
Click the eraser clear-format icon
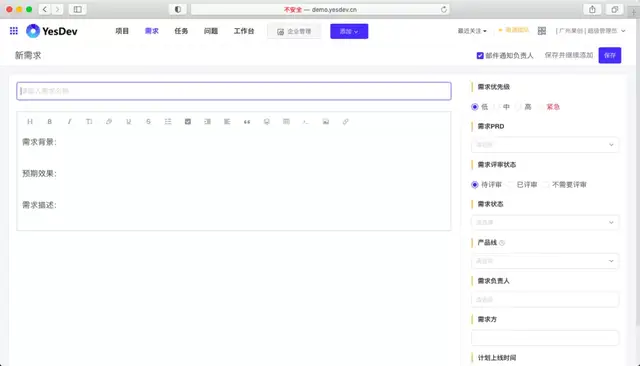pos(109,122)
